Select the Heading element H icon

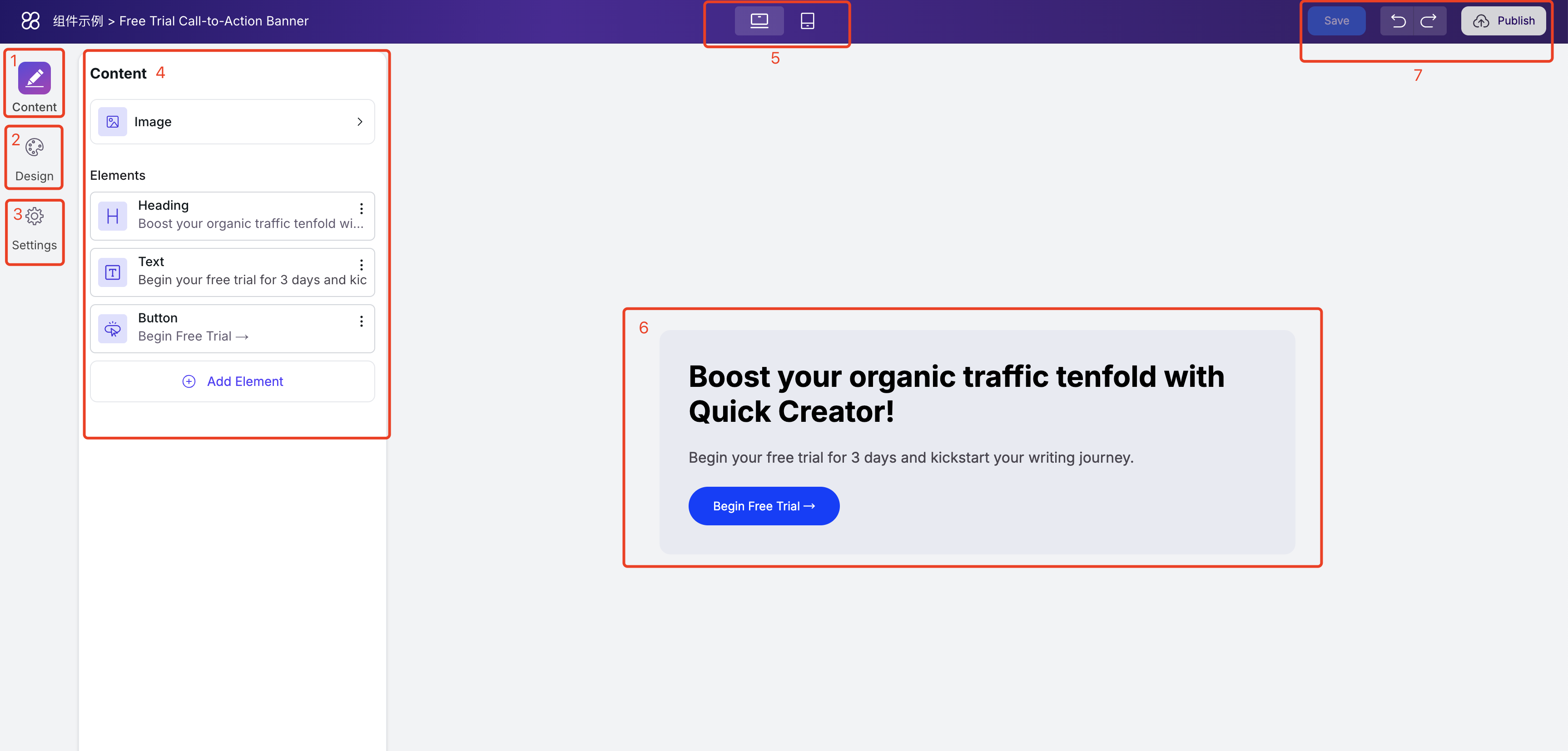click(113, 216)
